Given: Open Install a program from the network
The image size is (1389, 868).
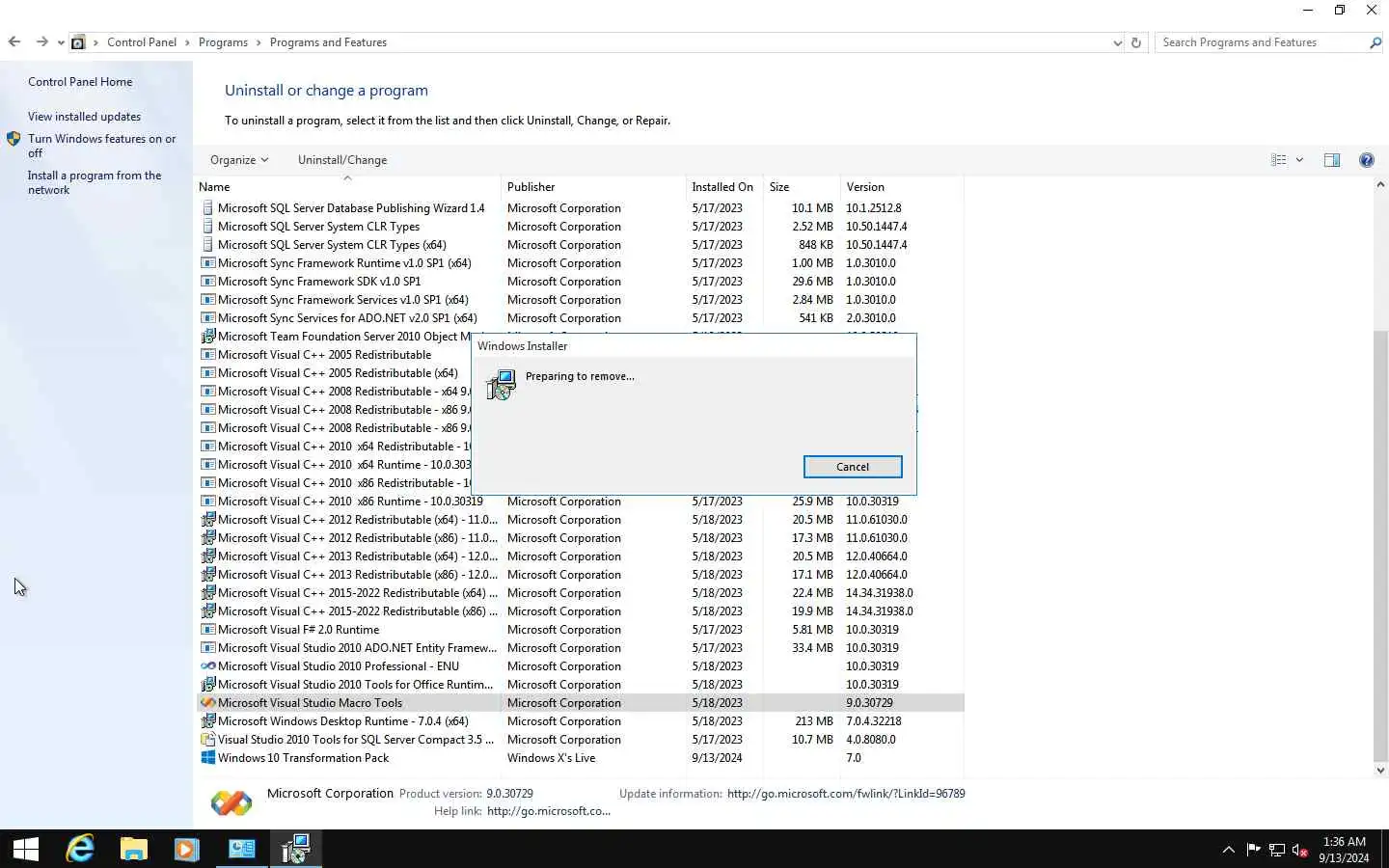Looking at the screenshot, I should (x=94, y=182).
